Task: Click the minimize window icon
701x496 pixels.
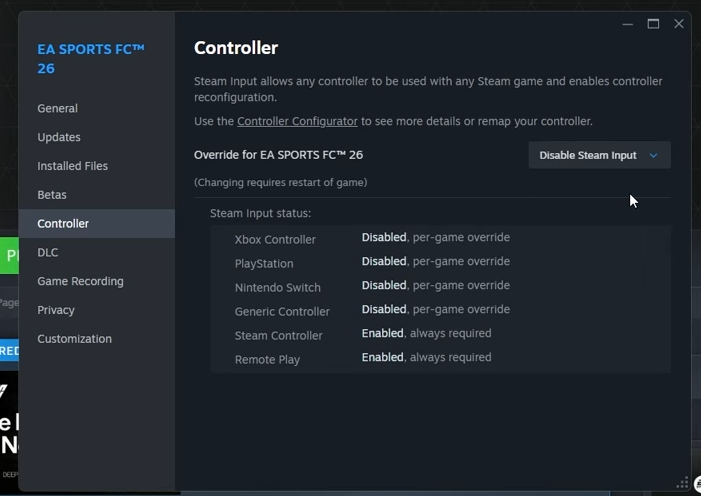Action: pos(628,24)
